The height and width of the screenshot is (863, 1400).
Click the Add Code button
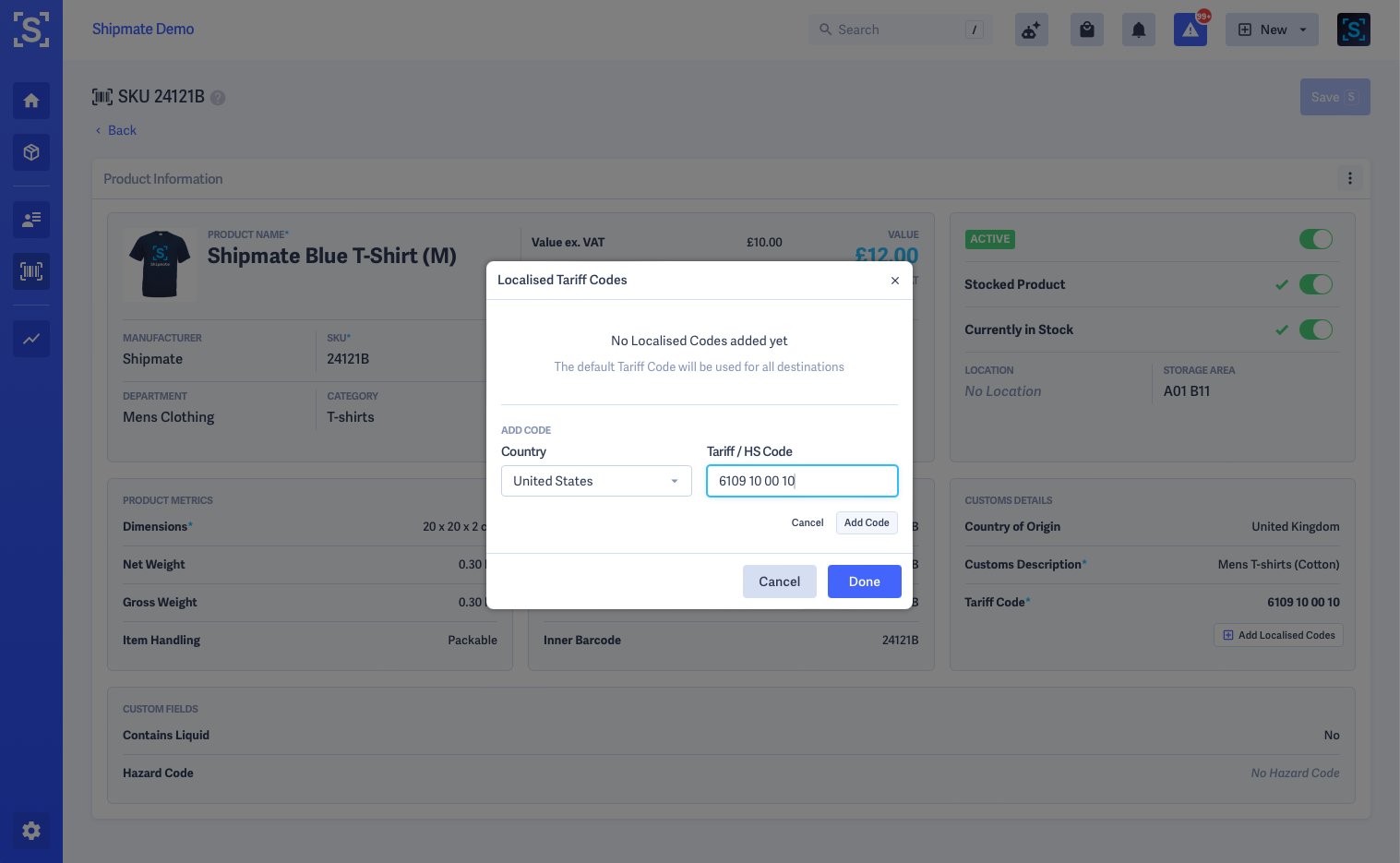point(867,522)
